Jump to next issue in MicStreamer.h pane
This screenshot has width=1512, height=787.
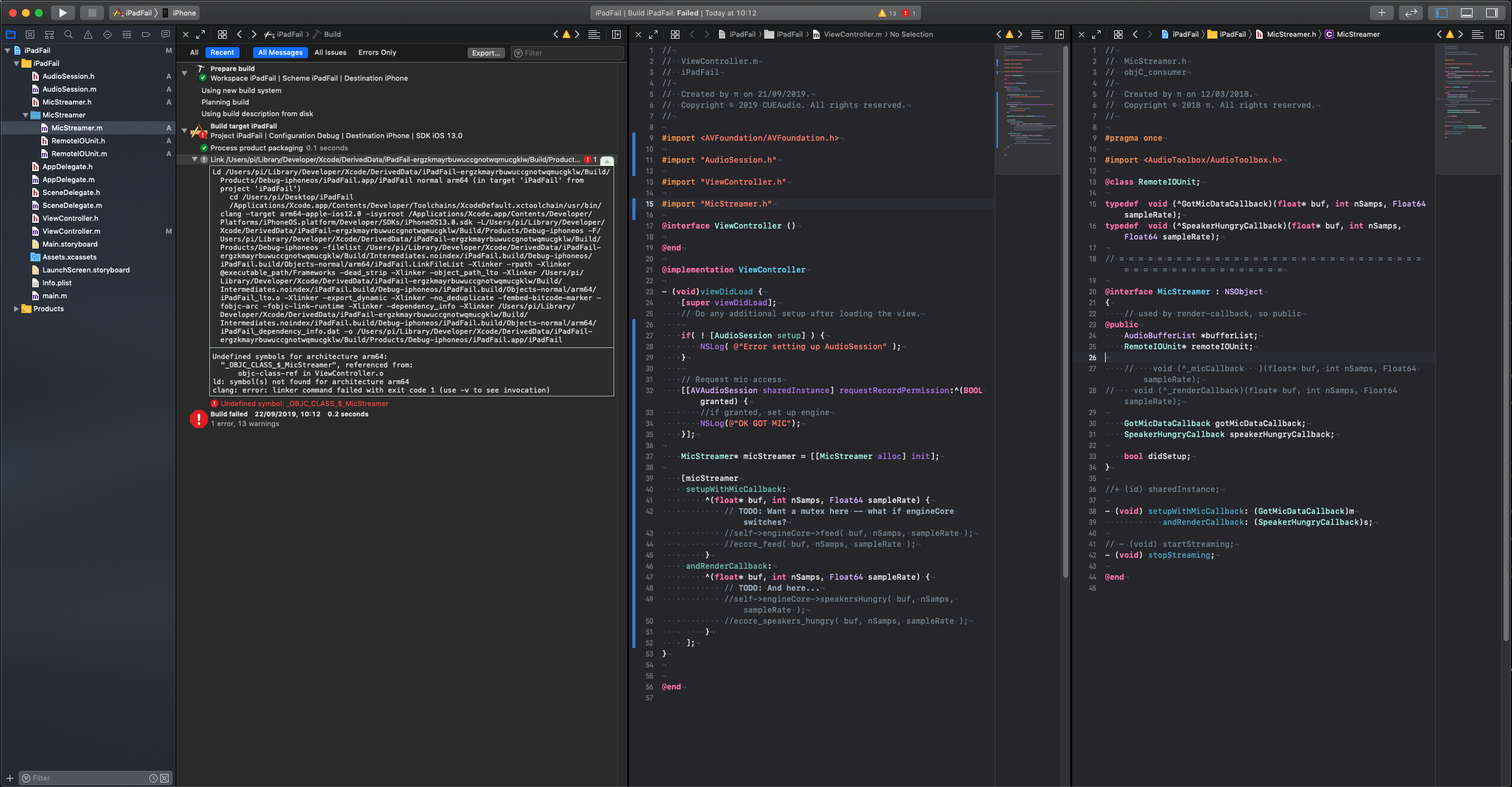[1461, 34]
